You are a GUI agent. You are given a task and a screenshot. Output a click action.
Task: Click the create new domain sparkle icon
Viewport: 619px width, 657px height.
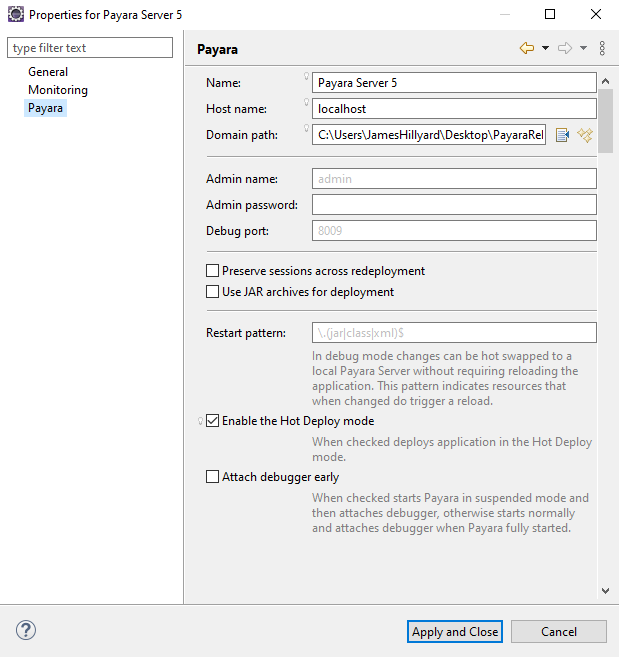click(585, 135)
